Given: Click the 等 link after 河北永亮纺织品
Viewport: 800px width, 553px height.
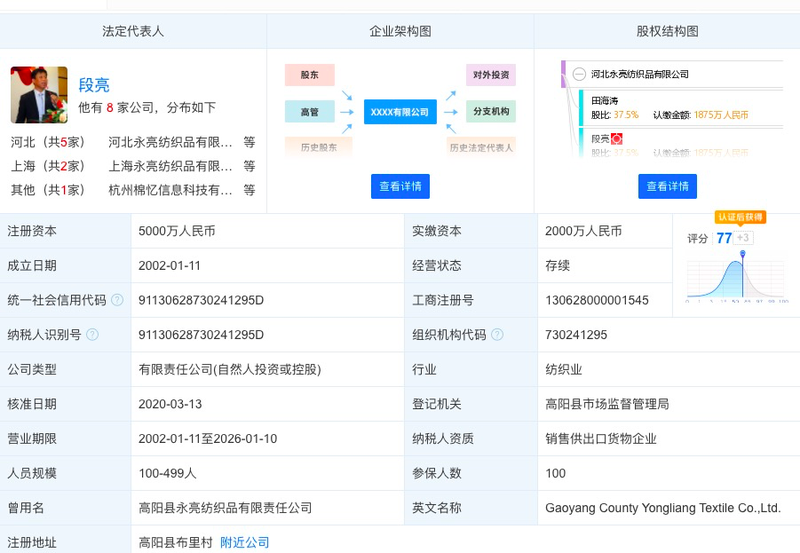Looking at the screenshot, I should point(249,142).
